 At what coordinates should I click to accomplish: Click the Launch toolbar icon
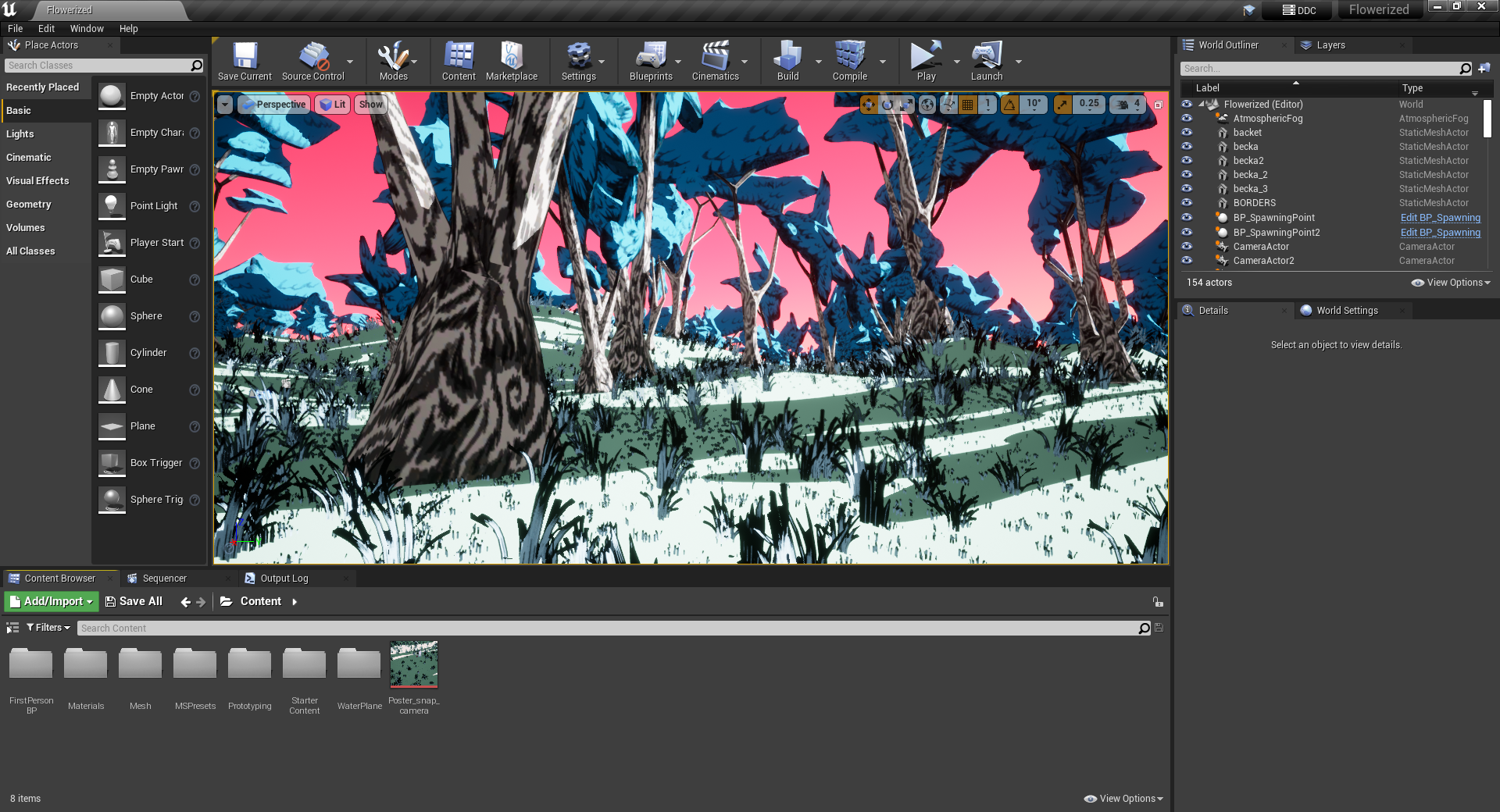click(x=987, y=61)
